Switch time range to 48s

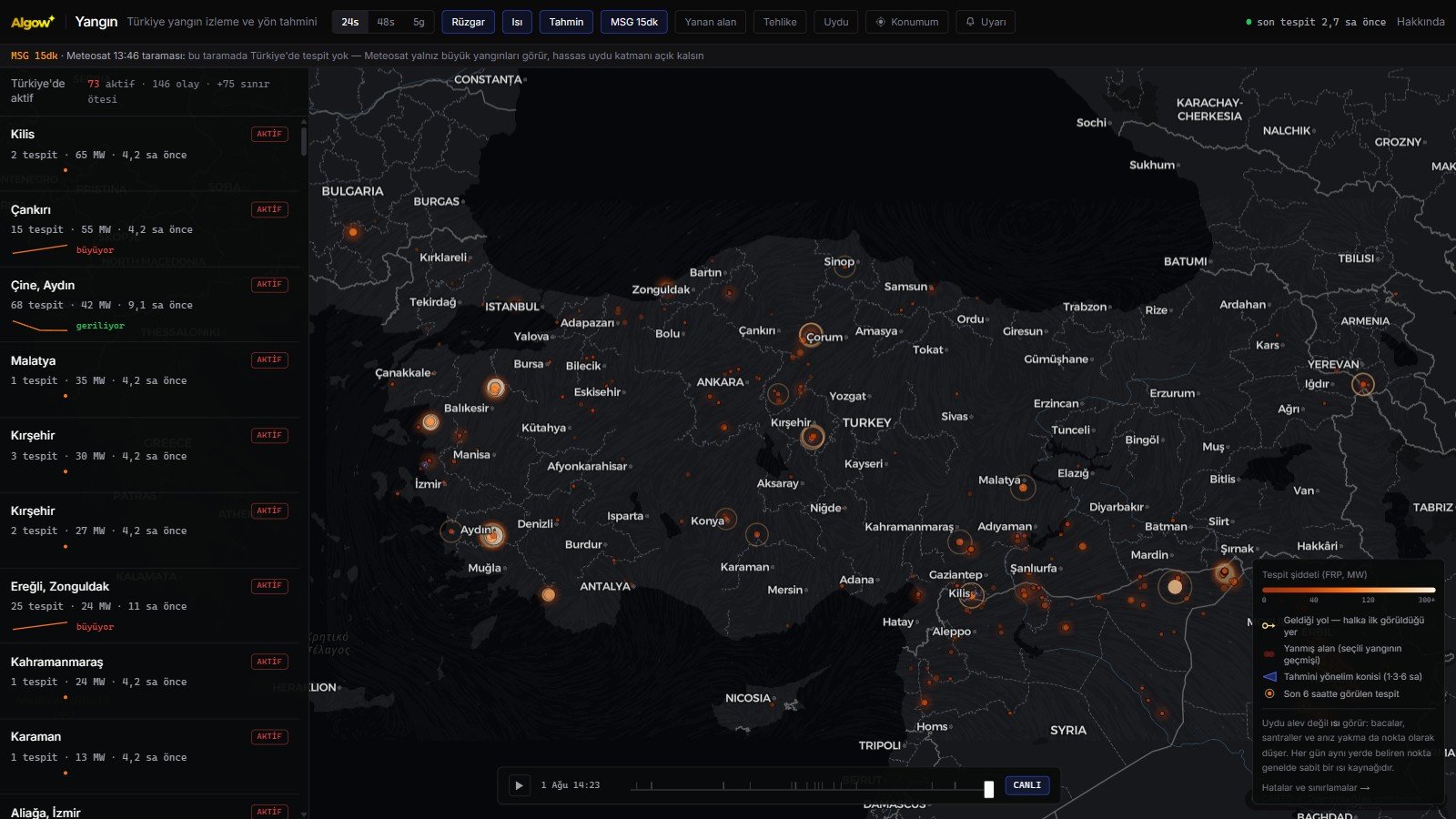tap(386, 22)
